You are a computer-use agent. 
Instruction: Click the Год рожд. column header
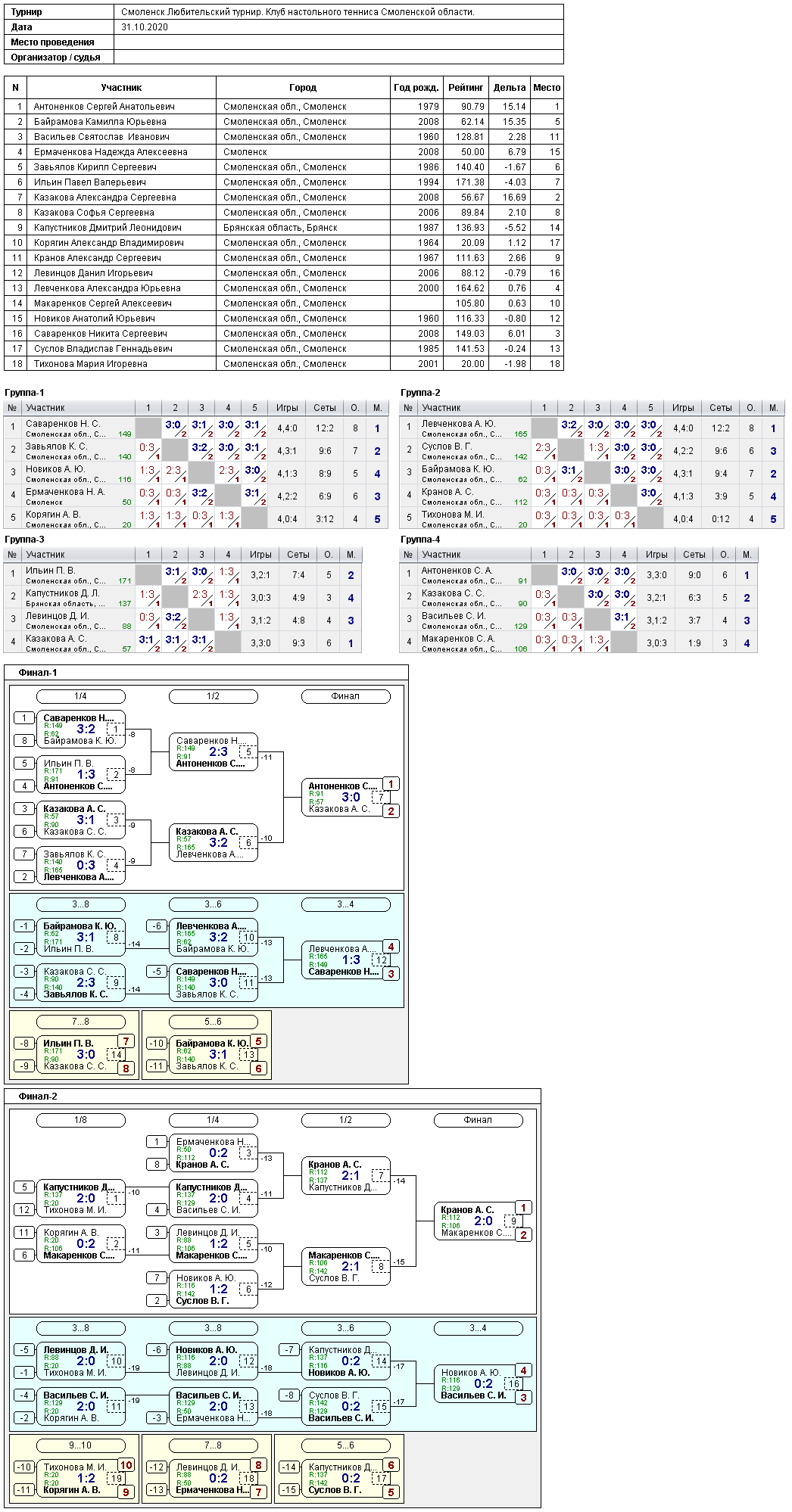[416, 88]
